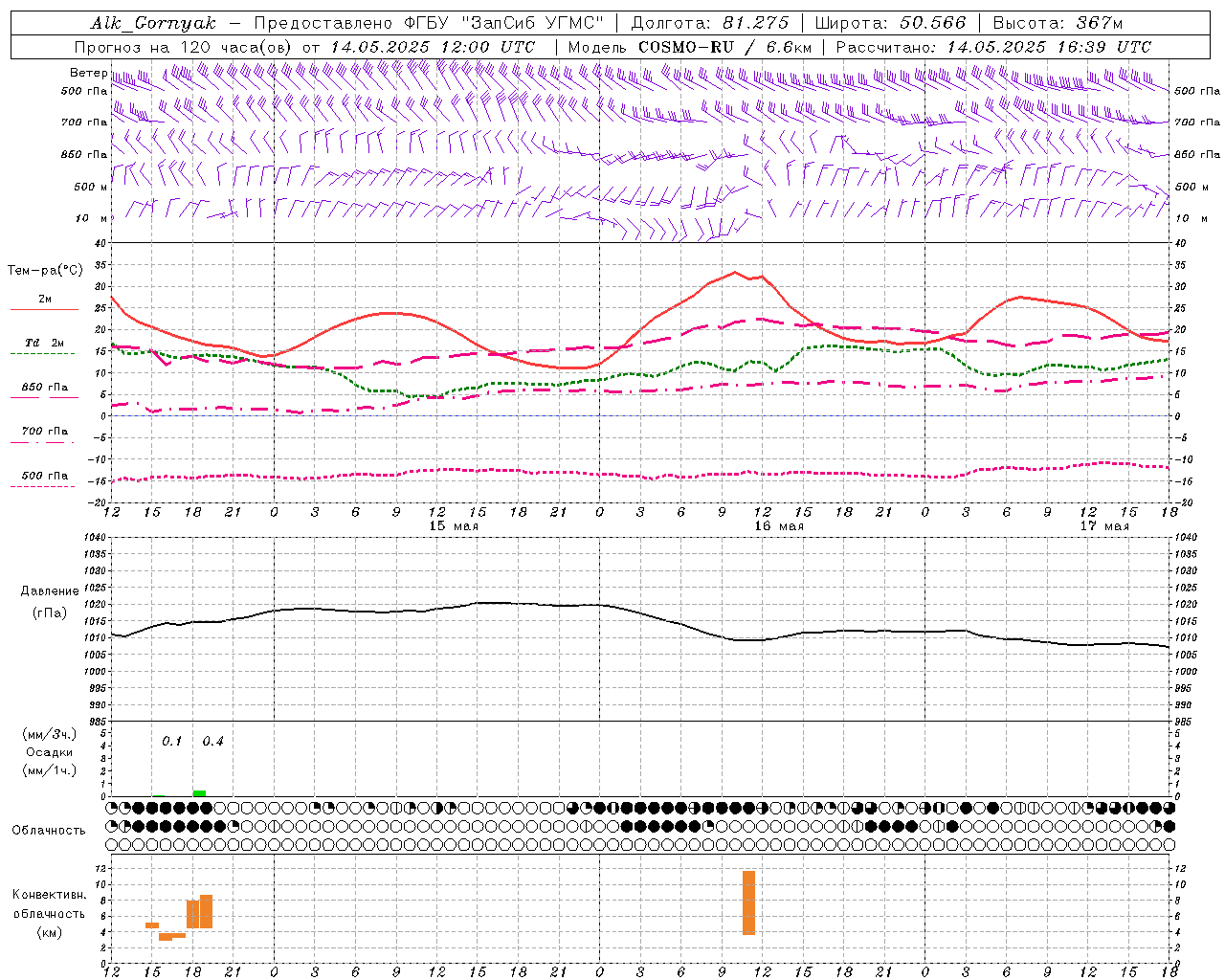Click the 'Td 2м' dew point legend entry
This screenshot has width=1225, height=980.
coord(45,343)
